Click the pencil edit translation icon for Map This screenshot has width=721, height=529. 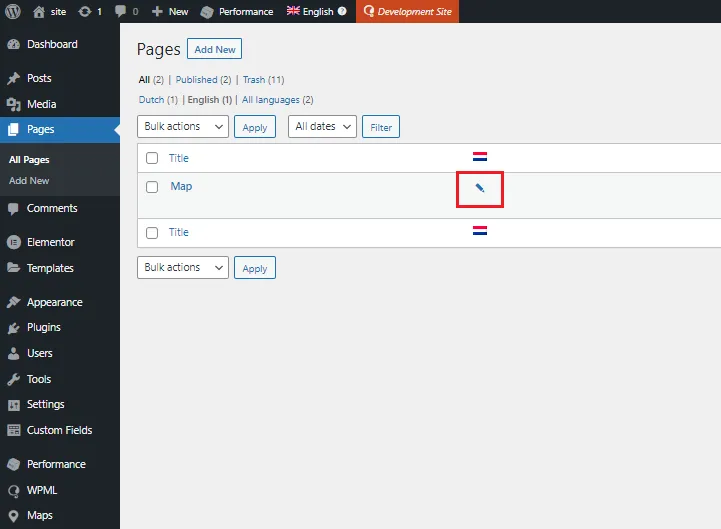(x=480, y=188)
